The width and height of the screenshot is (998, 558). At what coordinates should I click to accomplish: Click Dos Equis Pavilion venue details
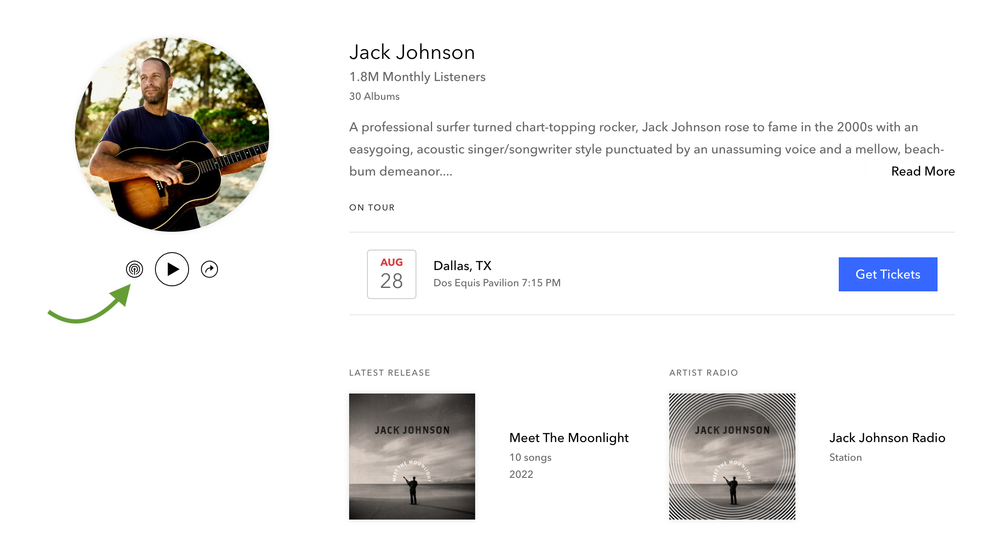pyautogui.click(x=496, y=283)
